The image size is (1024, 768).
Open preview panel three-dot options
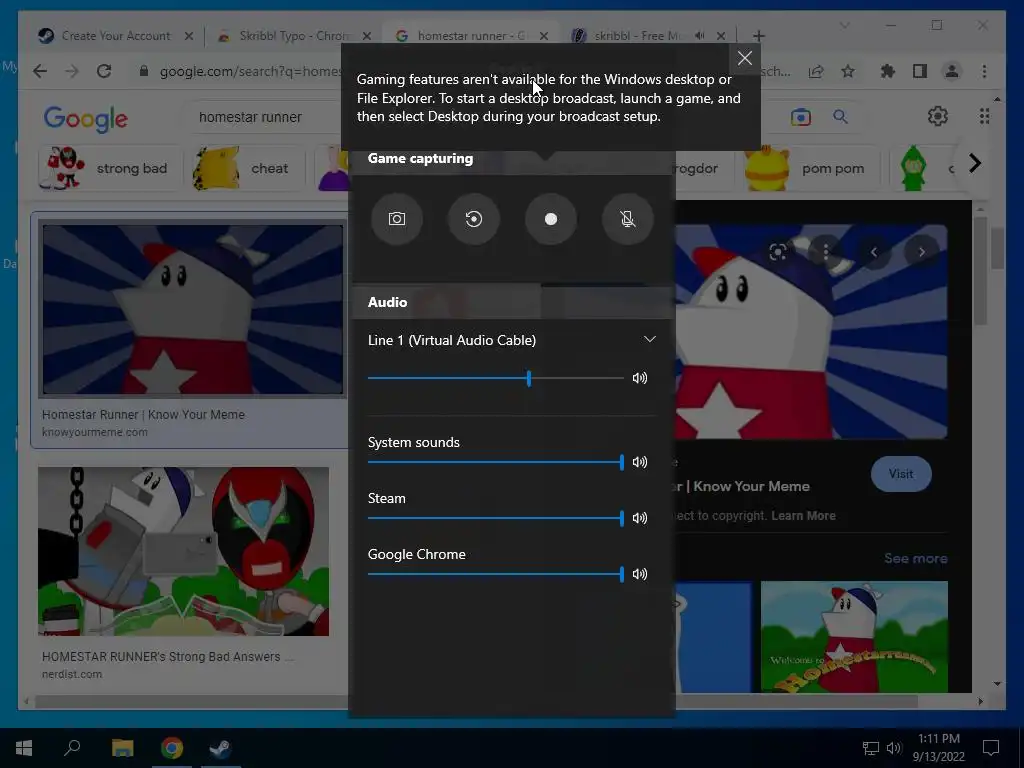click(826, 252)
